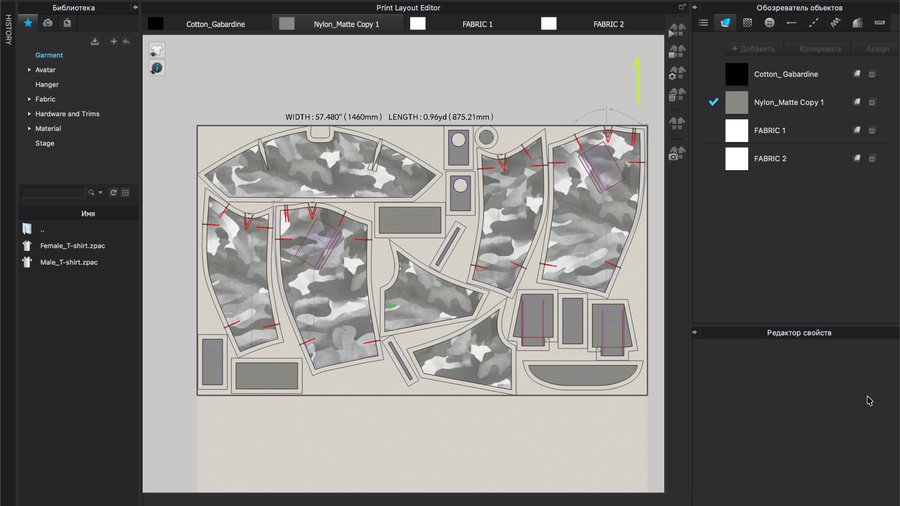Click the Добавить (Add) button

tap(753, 48)
